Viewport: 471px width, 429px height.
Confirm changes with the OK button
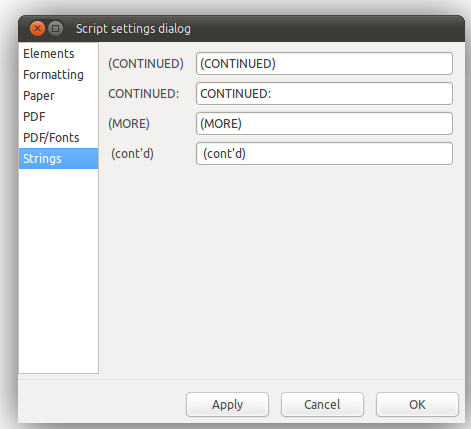point(417,405)
